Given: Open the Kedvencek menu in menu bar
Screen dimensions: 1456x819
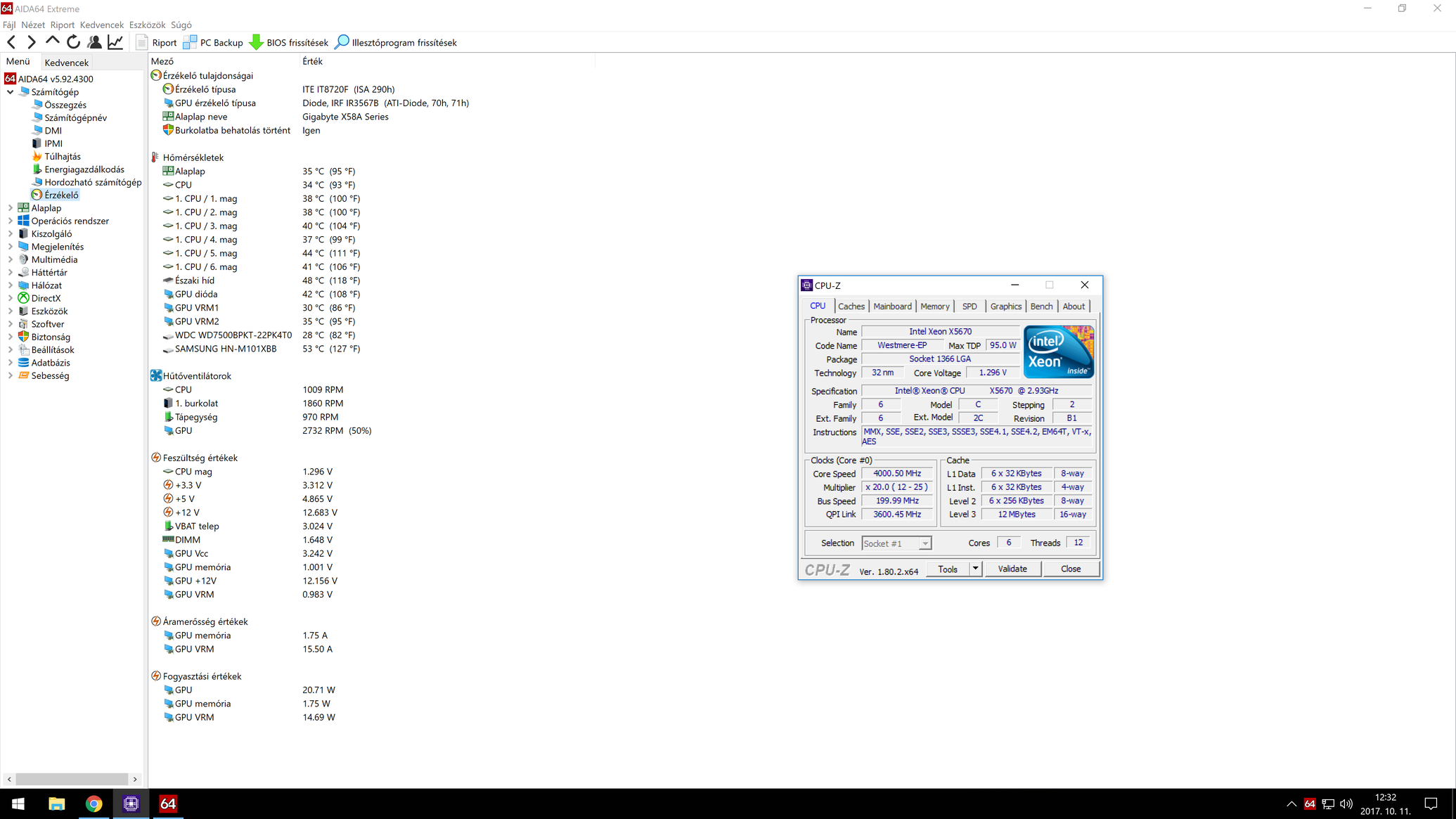Looking at the screenshot, I should (102, 25).
